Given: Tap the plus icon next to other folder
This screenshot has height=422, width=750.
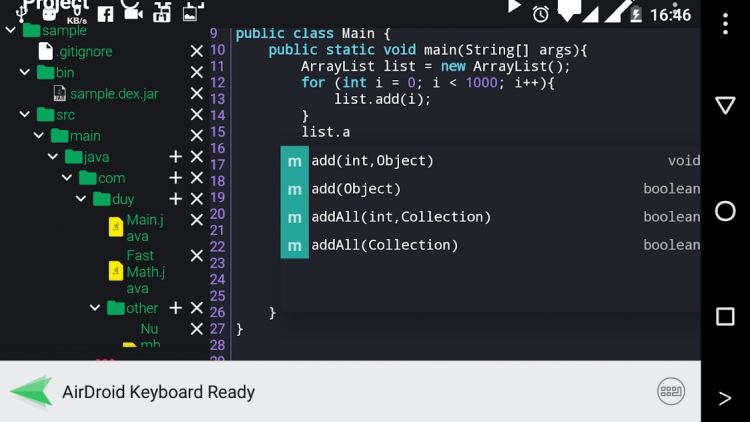Looking at the screenshot, I should (x=176, y=308).
